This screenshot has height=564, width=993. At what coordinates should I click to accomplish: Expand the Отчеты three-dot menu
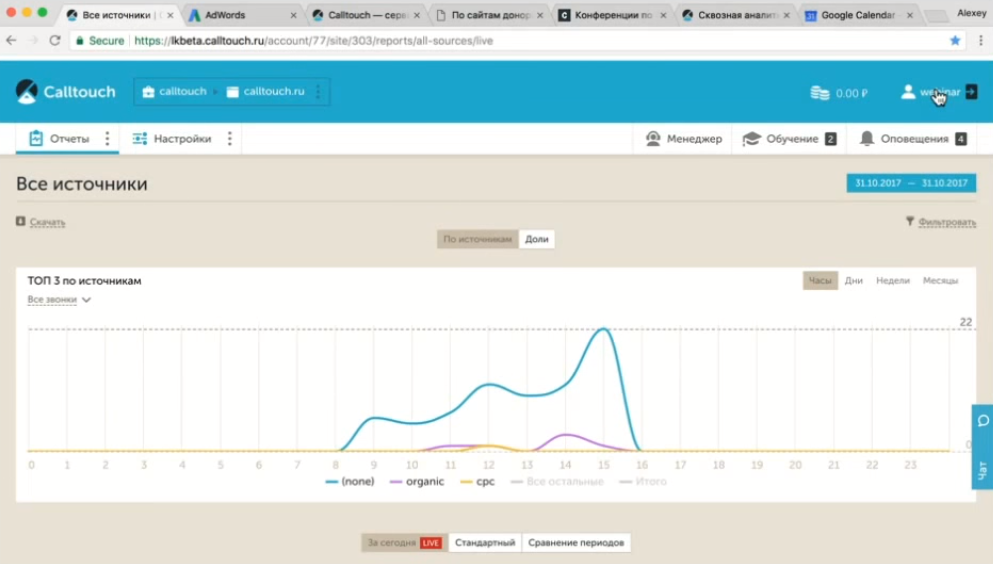coord(107,139)
